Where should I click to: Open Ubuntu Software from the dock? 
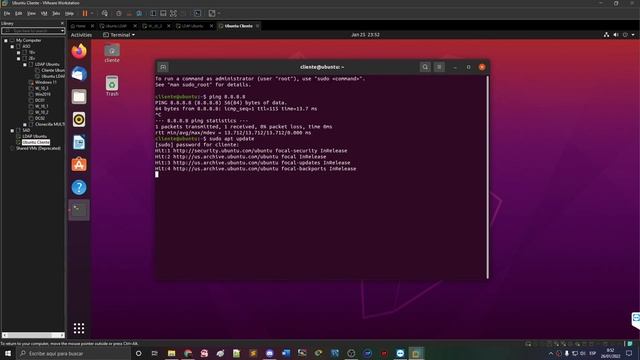click(79, 164)
